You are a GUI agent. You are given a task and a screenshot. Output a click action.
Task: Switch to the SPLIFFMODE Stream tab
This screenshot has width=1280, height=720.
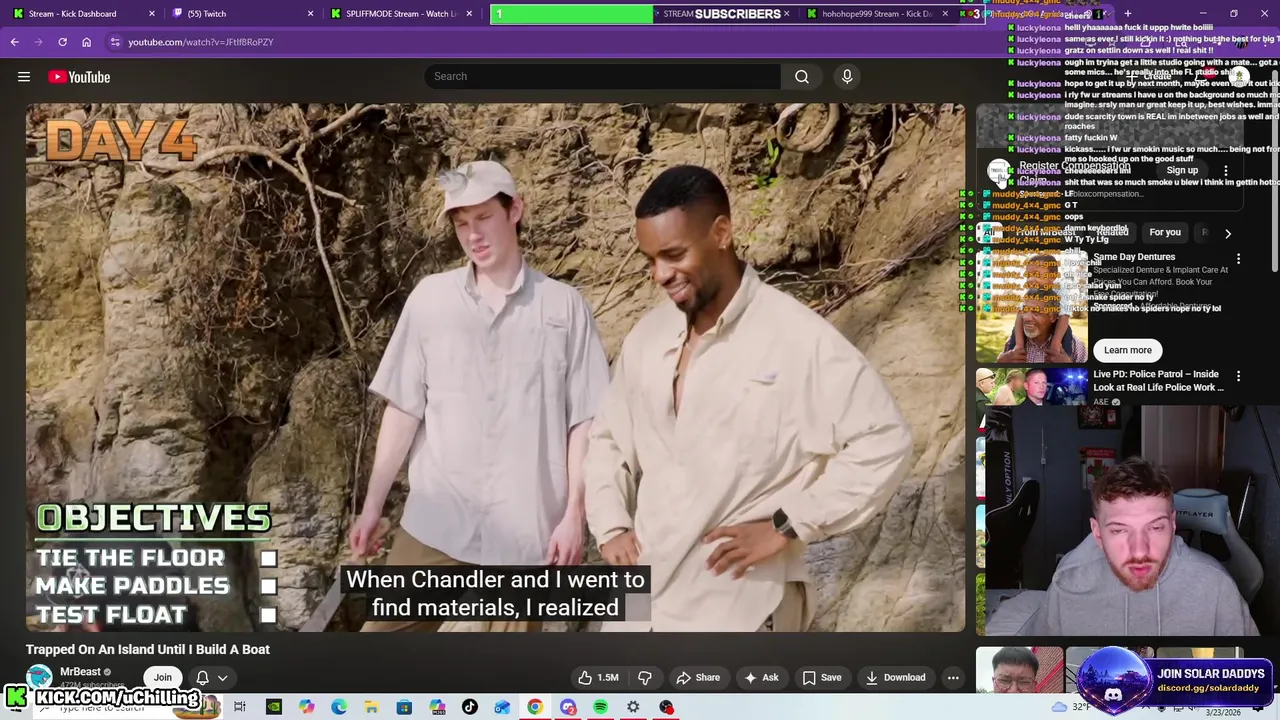400,14
